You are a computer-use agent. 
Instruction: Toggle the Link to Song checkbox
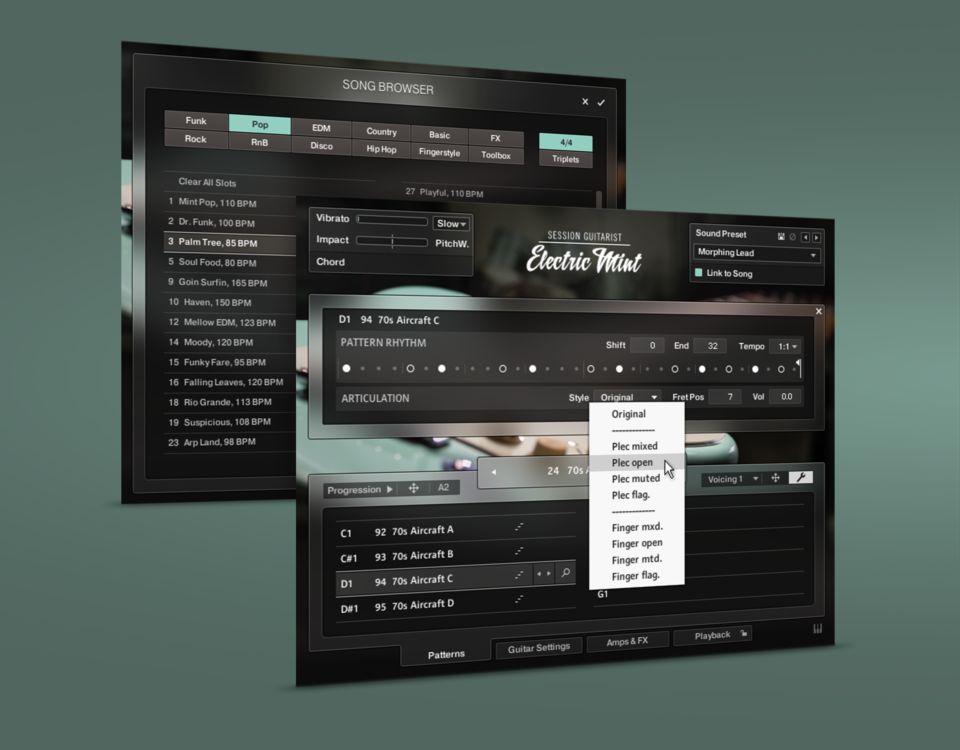pos(699,273)
